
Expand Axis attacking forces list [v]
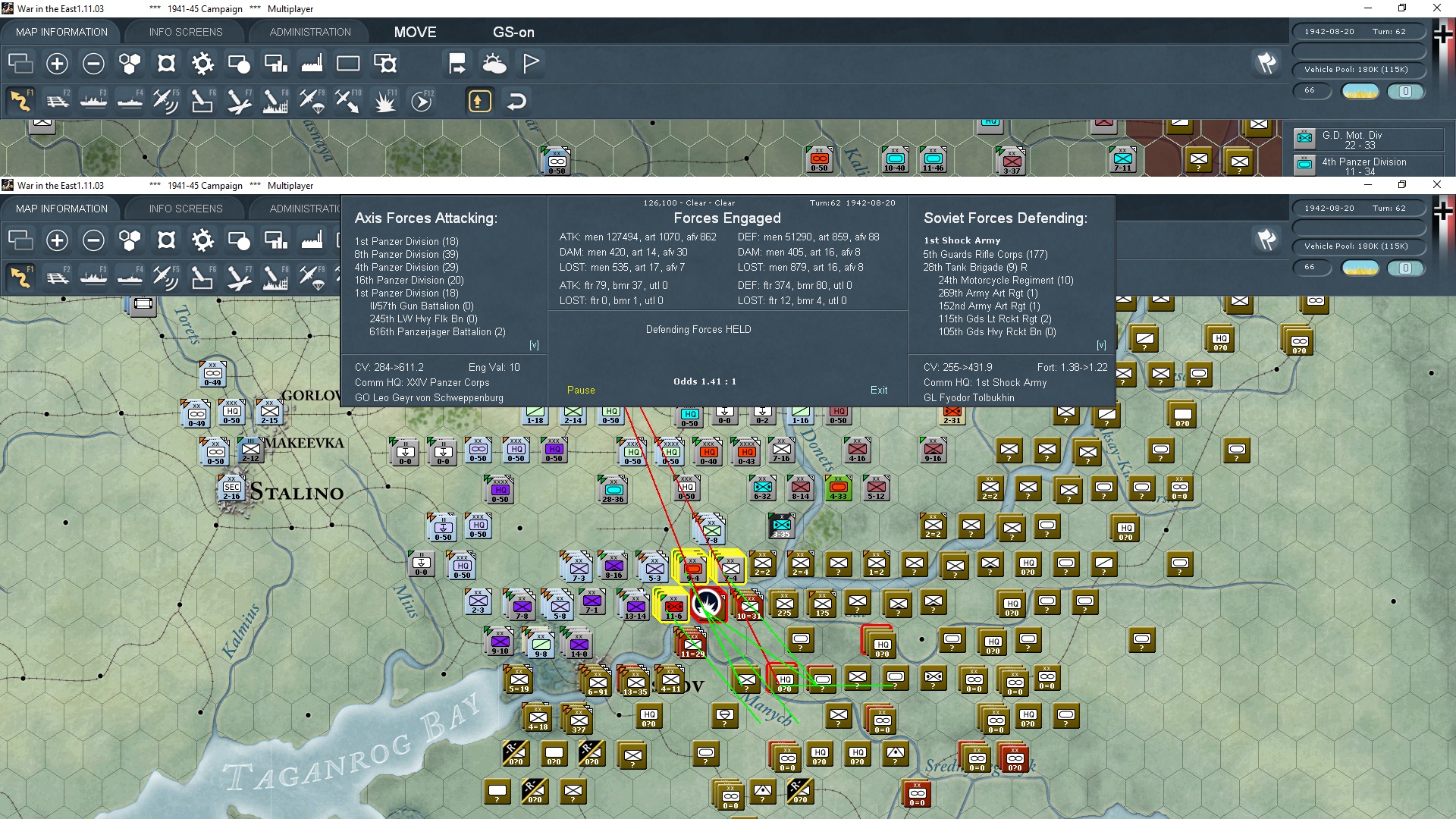point(534,345)
